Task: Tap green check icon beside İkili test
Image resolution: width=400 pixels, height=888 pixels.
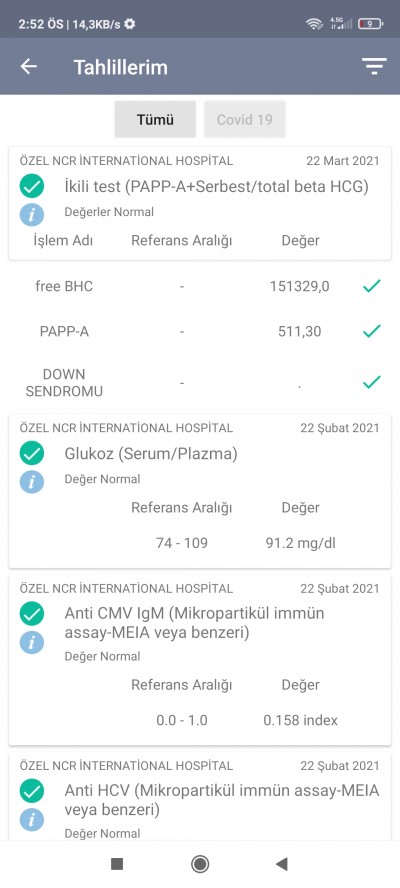Action: pyautogui.click(x=32, y=186)
